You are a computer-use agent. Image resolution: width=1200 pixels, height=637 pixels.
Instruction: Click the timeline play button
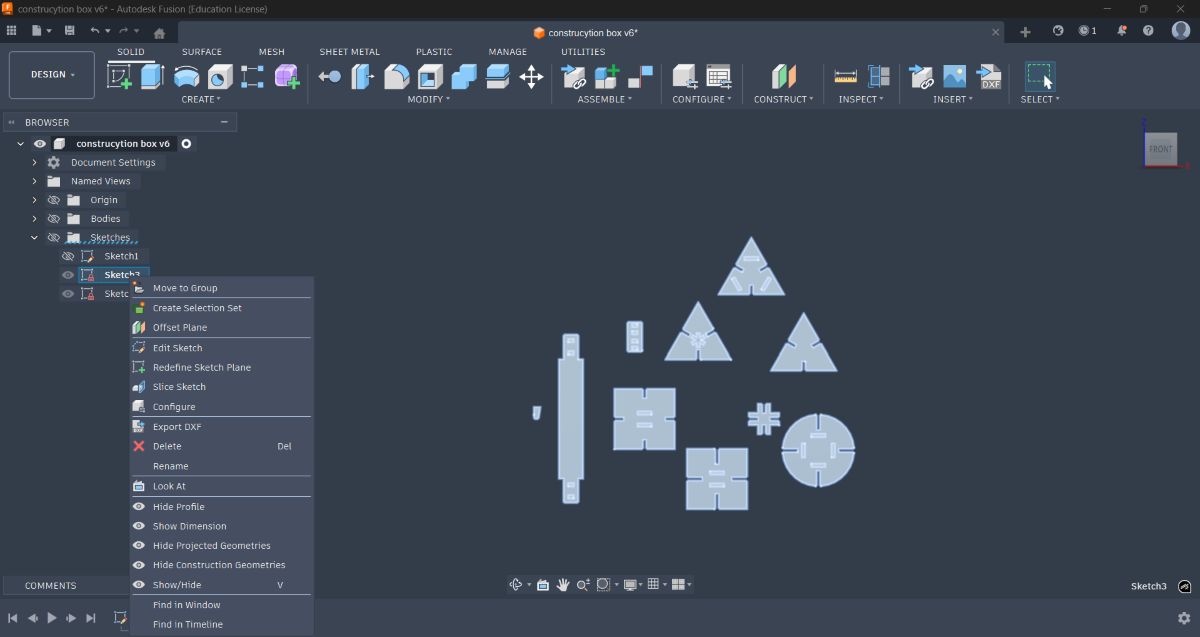[51, 618]
